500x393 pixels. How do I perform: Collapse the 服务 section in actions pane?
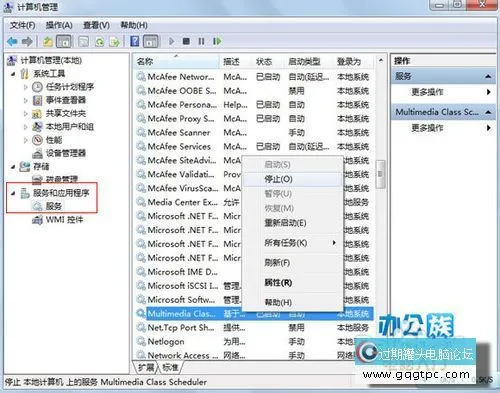coord(488,76)
